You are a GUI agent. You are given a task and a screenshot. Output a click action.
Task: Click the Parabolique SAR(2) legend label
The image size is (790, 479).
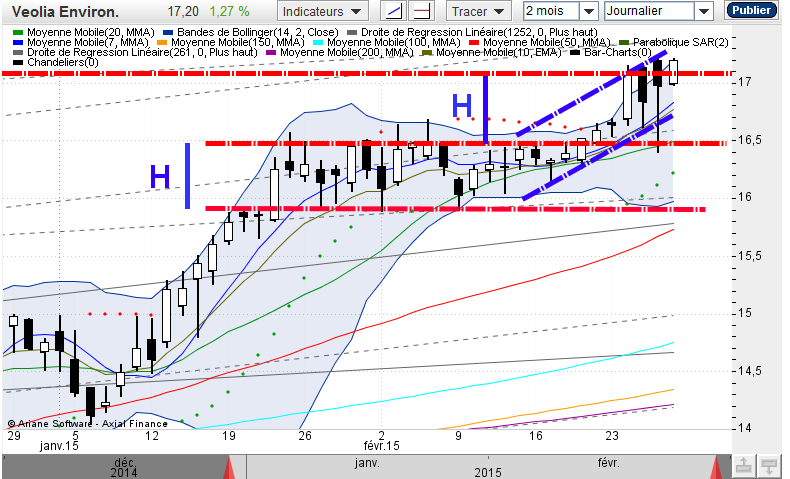pos(681,42)
